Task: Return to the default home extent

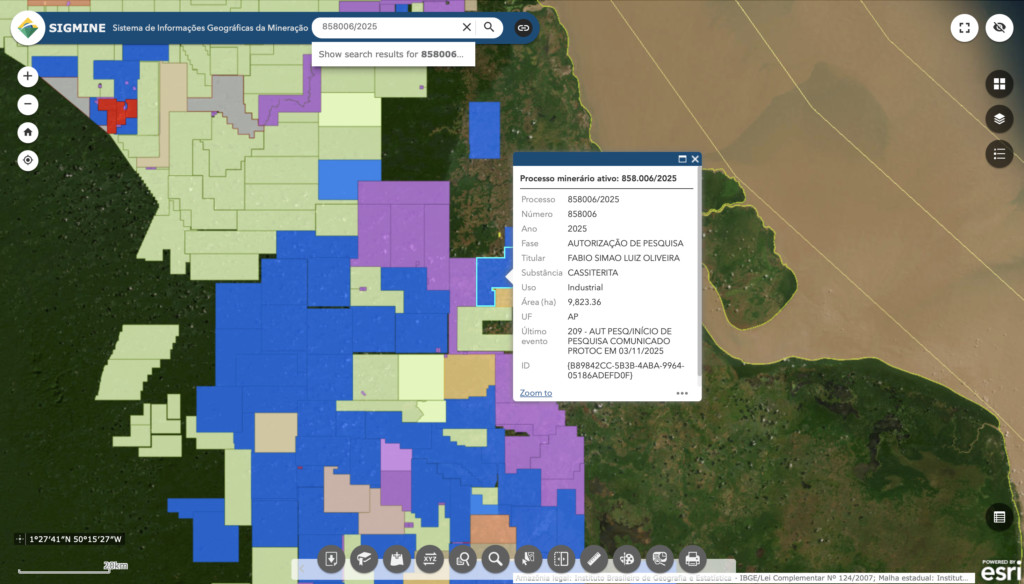Action: 27,133
